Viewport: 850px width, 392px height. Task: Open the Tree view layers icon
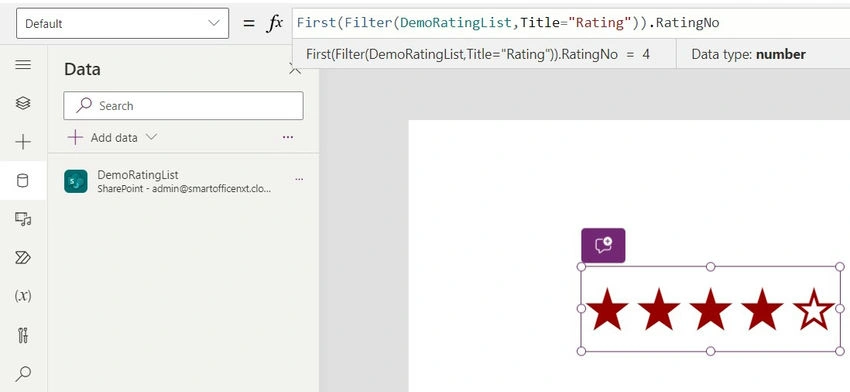click(x=23, y=103)
